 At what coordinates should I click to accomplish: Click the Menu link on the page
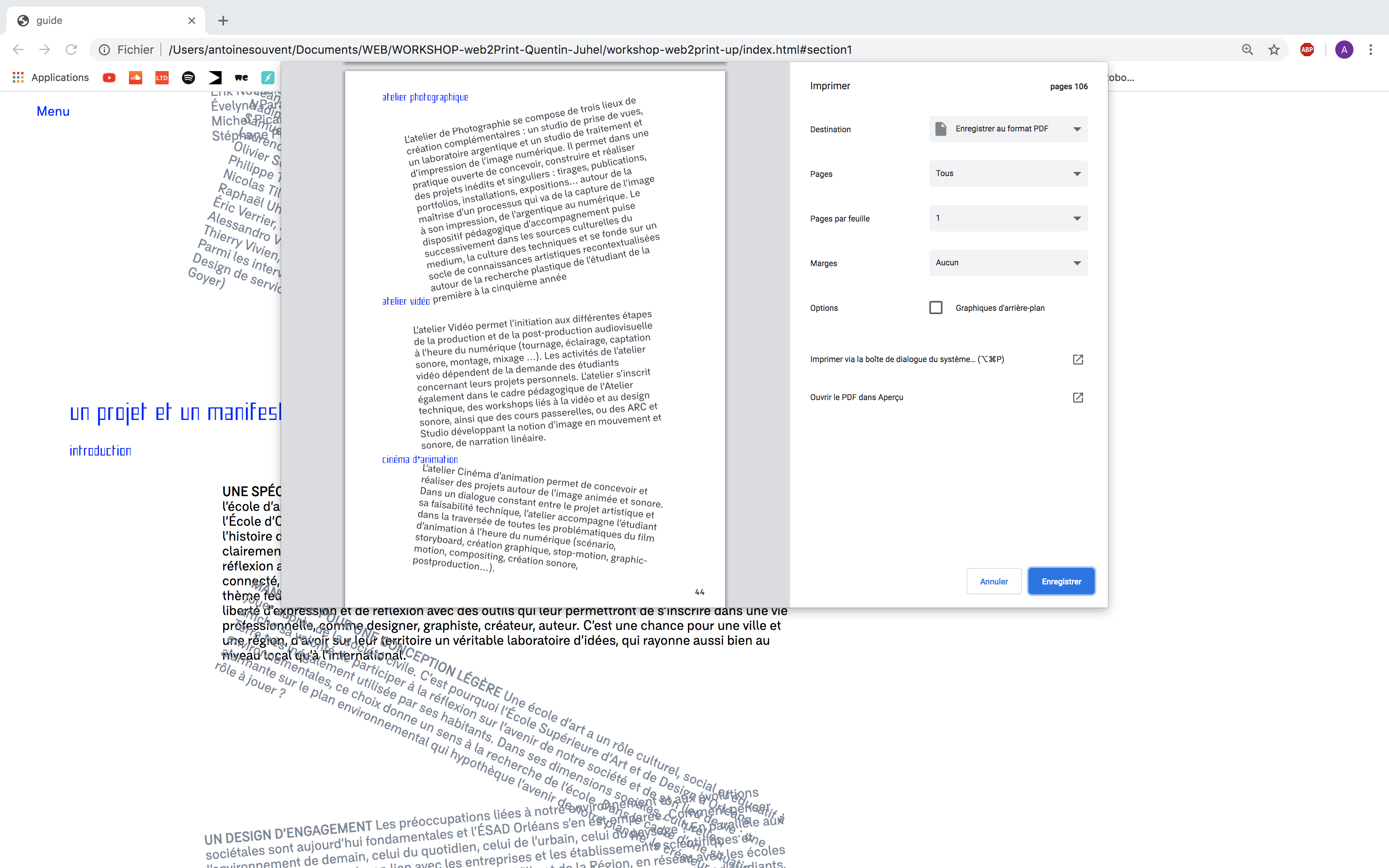[53, 111]
